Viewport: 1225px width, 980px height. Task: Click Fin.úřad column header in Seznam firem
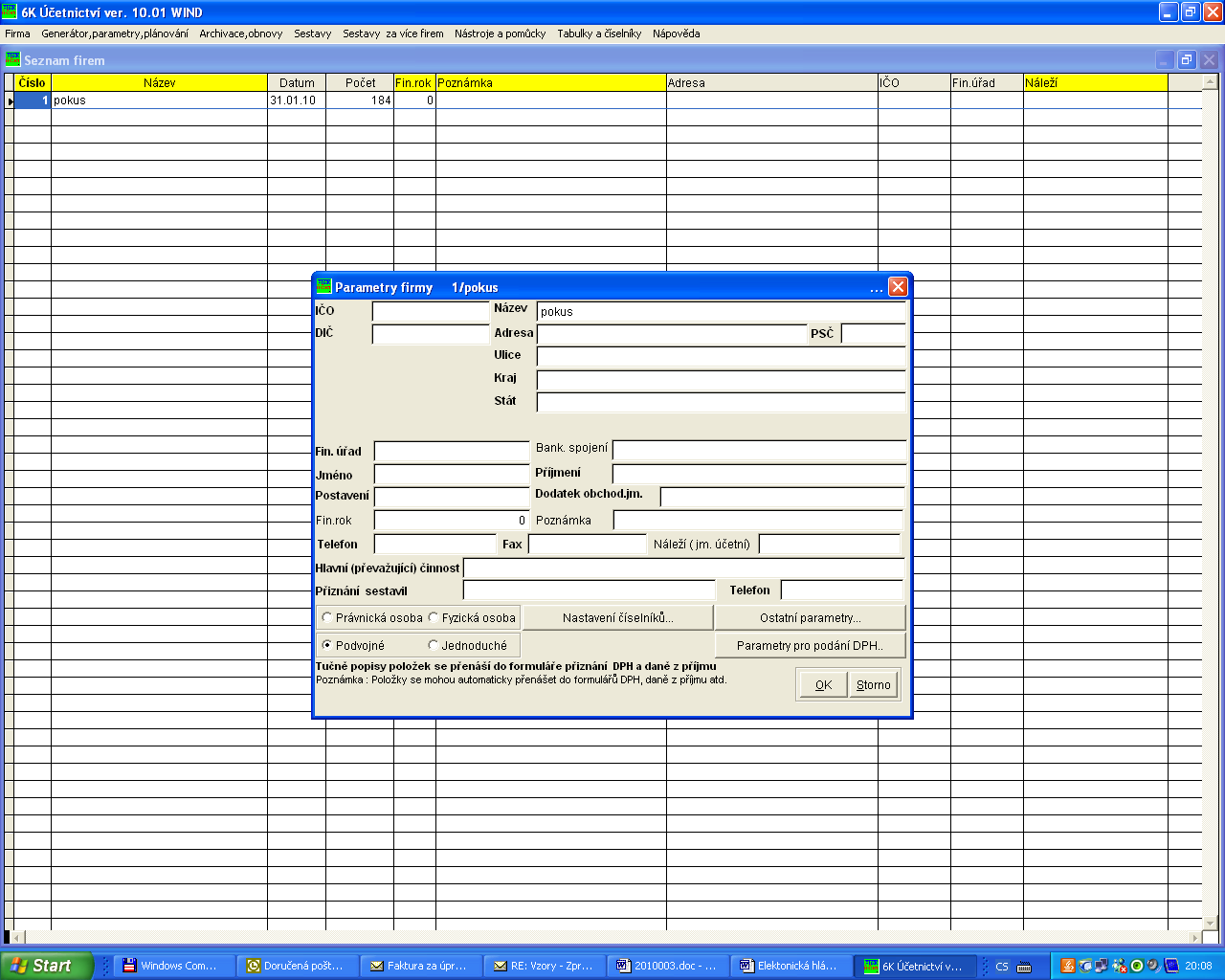pos(987,83)
